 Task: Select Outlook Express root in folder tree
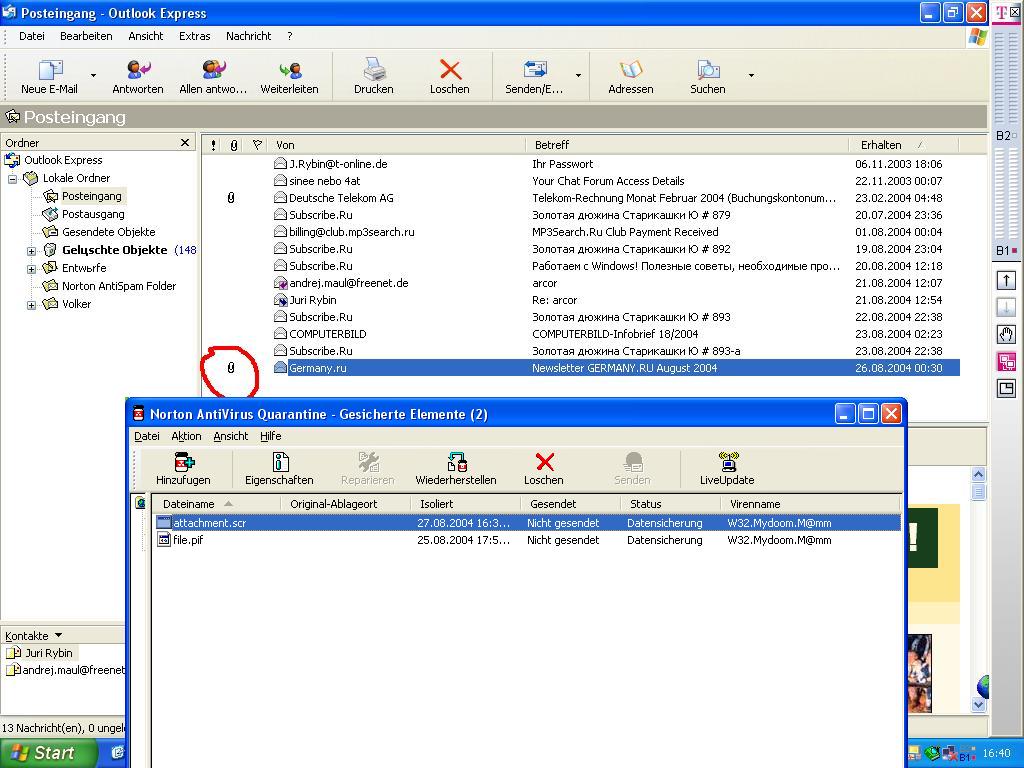63,160
